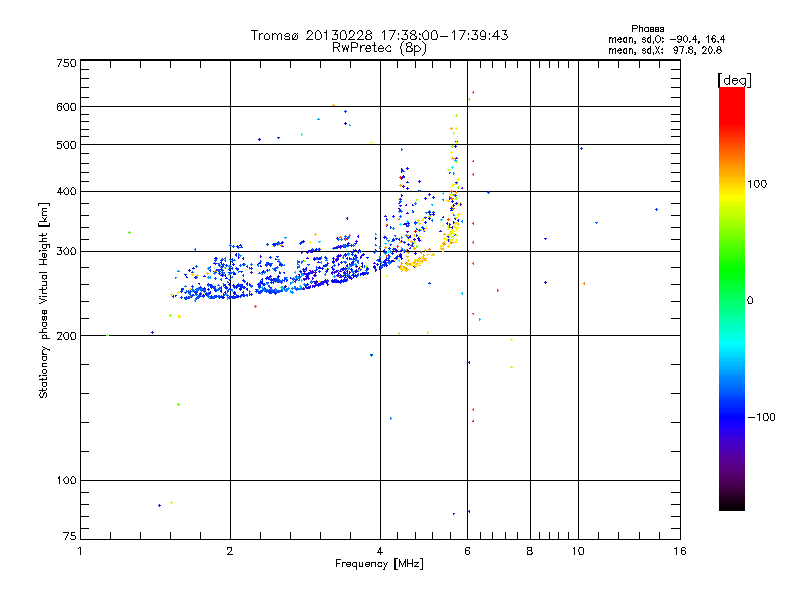Image resolution: width=800 pixels, height=600 pixels.
Task: Click y-axis tick label '75'
Action: coord(70,536)
